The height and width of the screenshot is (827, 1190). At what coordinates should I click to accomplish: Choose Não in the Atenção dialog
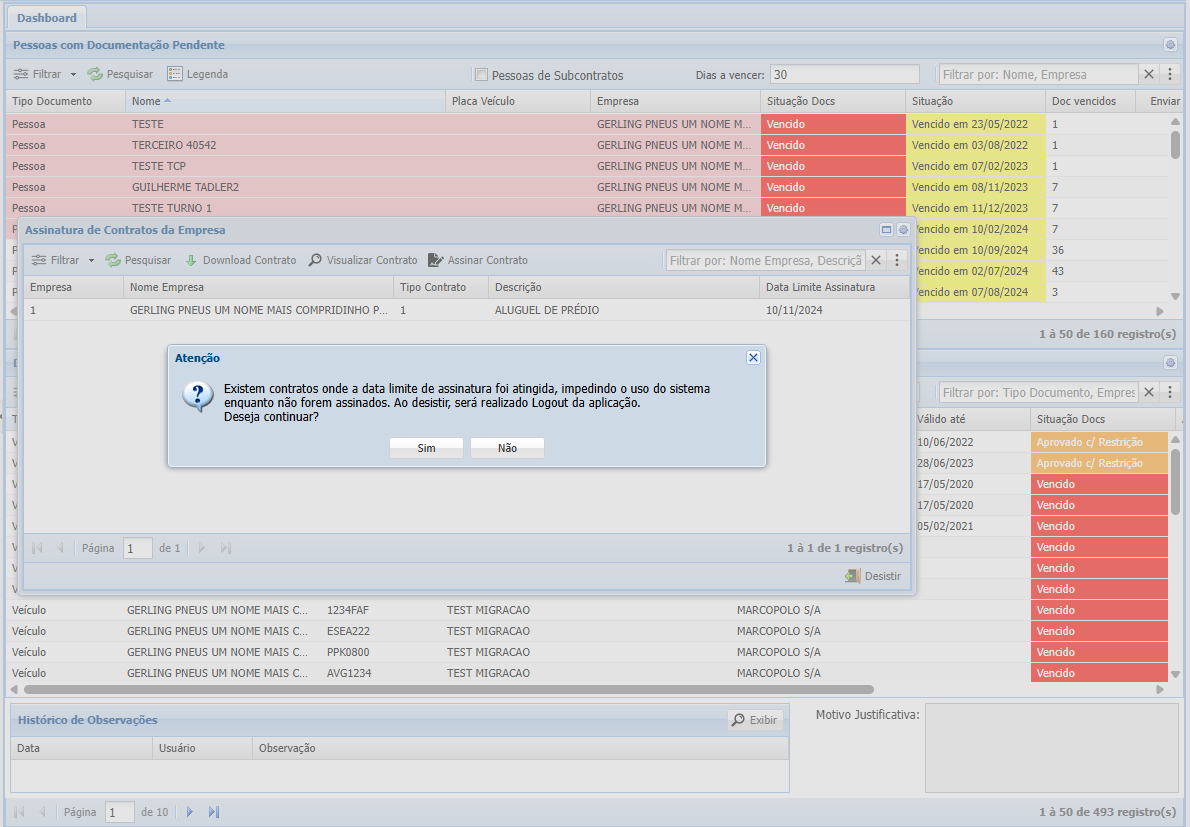[507, 448]
